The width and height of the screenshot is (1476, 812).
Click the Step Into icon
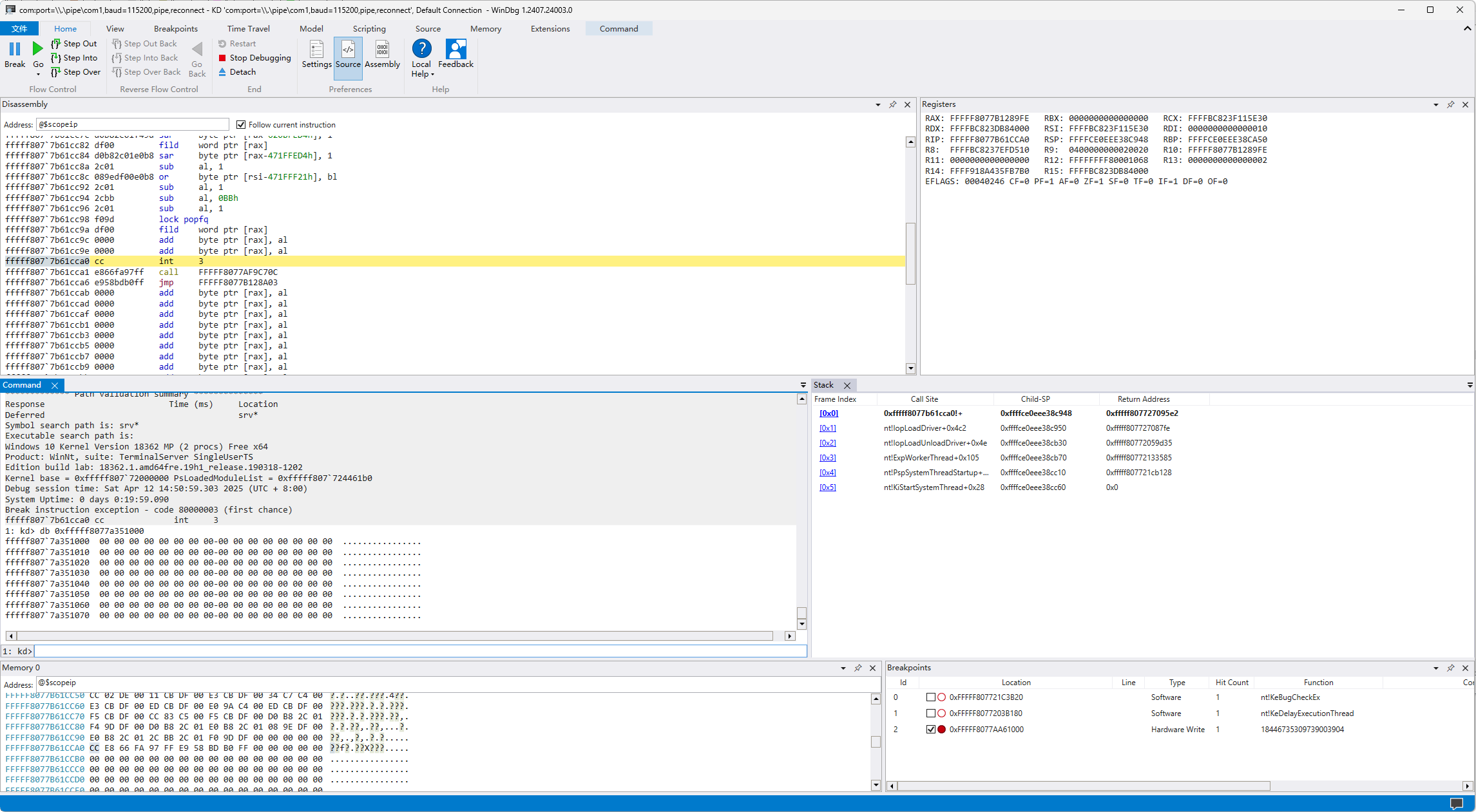coord(55,58)
